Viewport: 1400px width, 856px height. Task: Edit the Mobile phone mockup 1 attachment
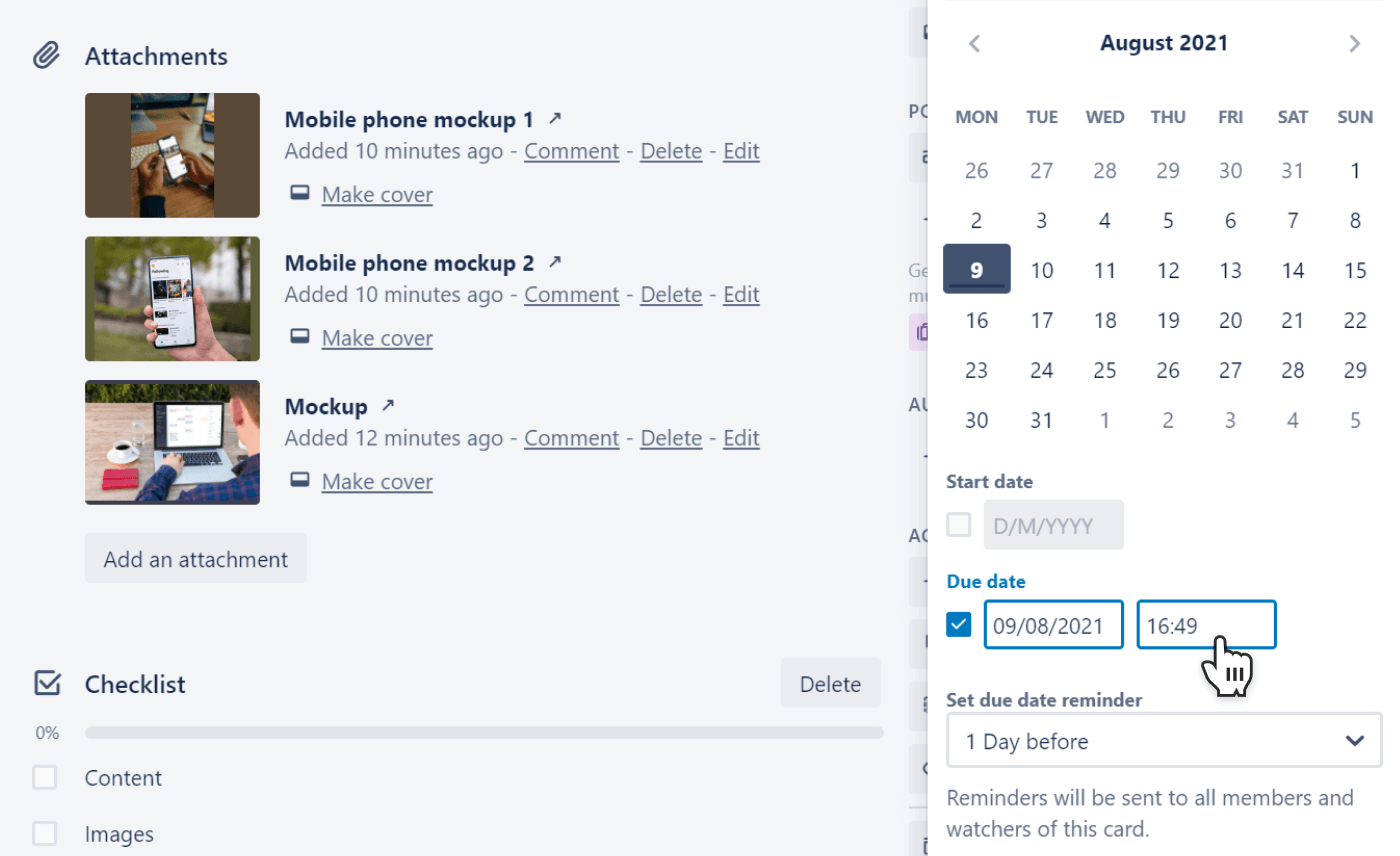point(740,150)
